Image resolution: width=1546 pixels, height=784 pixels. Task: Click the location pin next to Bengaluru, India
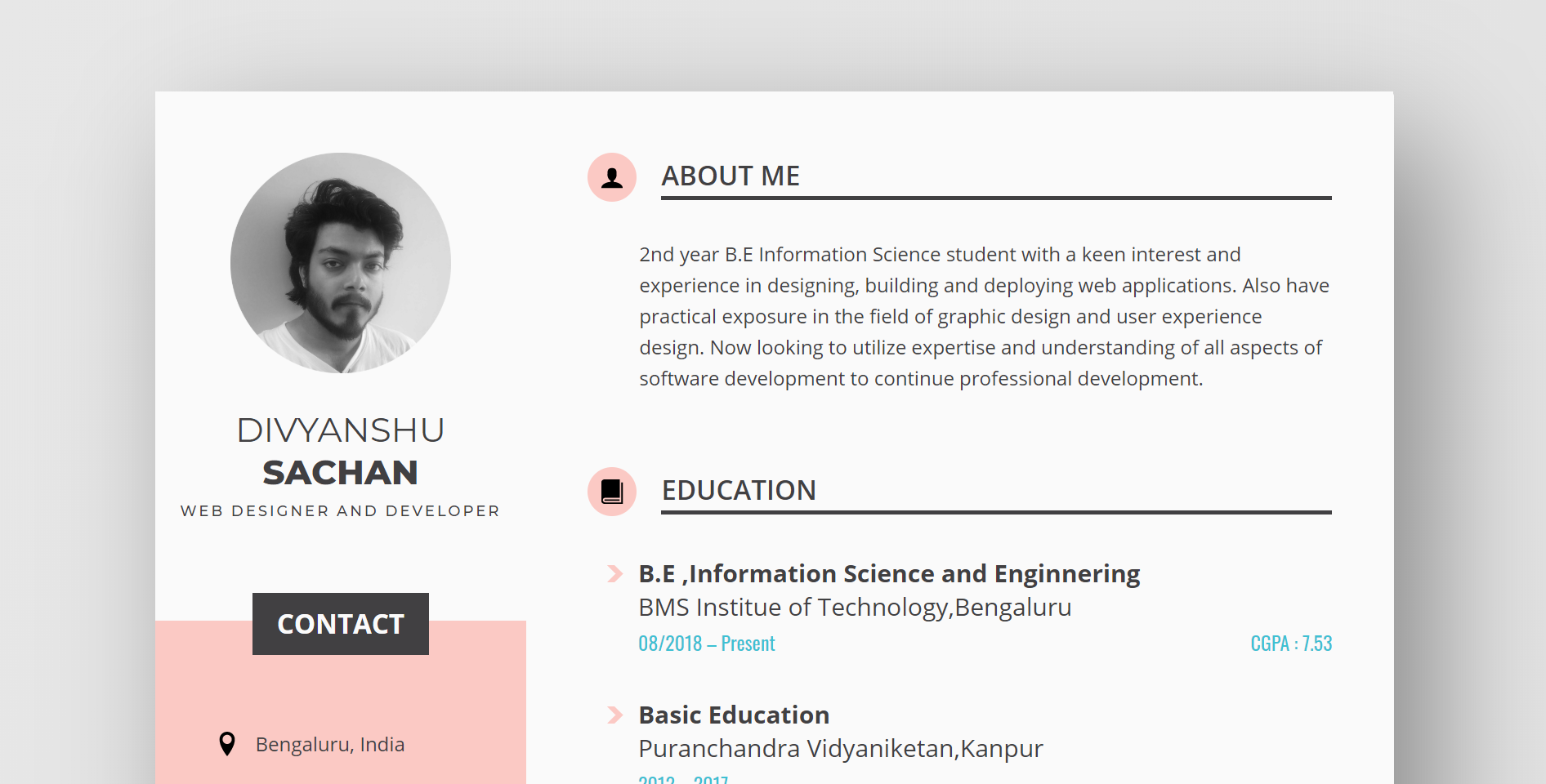tap(229, 743)
